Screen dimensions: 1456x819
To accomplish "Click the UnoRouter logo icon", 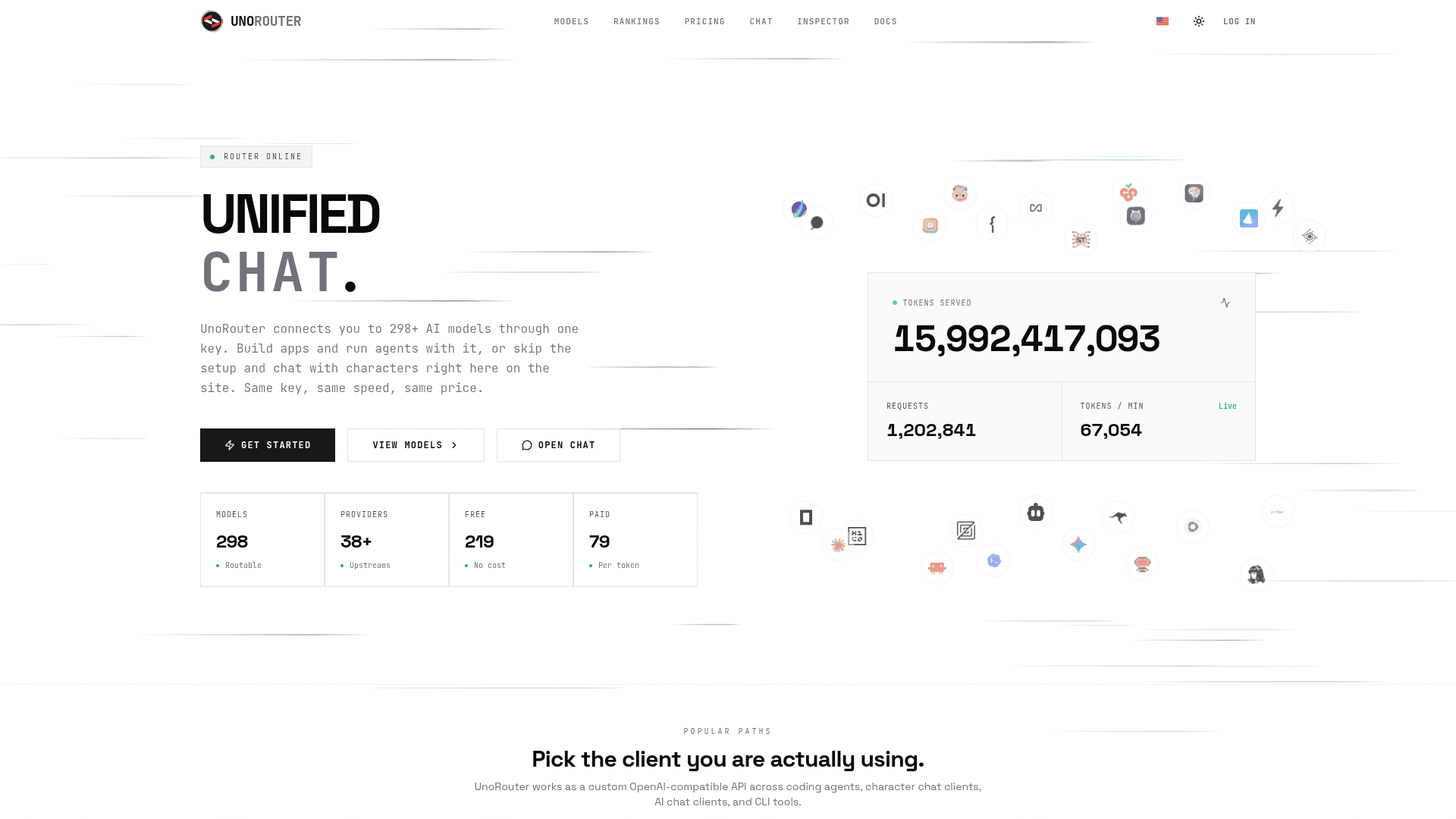I will pyautogui.click(x=212, y=21).
